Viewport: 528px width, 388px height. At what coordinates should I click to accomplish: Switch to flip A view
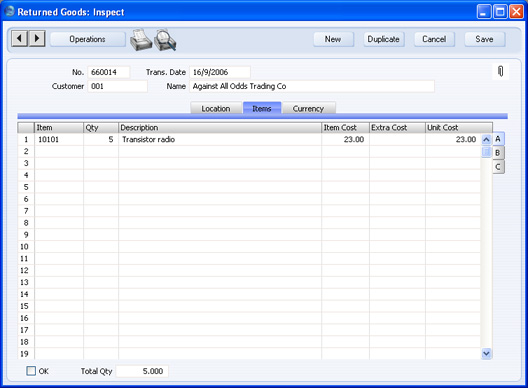pyautogui.click(x=498, y=139)
